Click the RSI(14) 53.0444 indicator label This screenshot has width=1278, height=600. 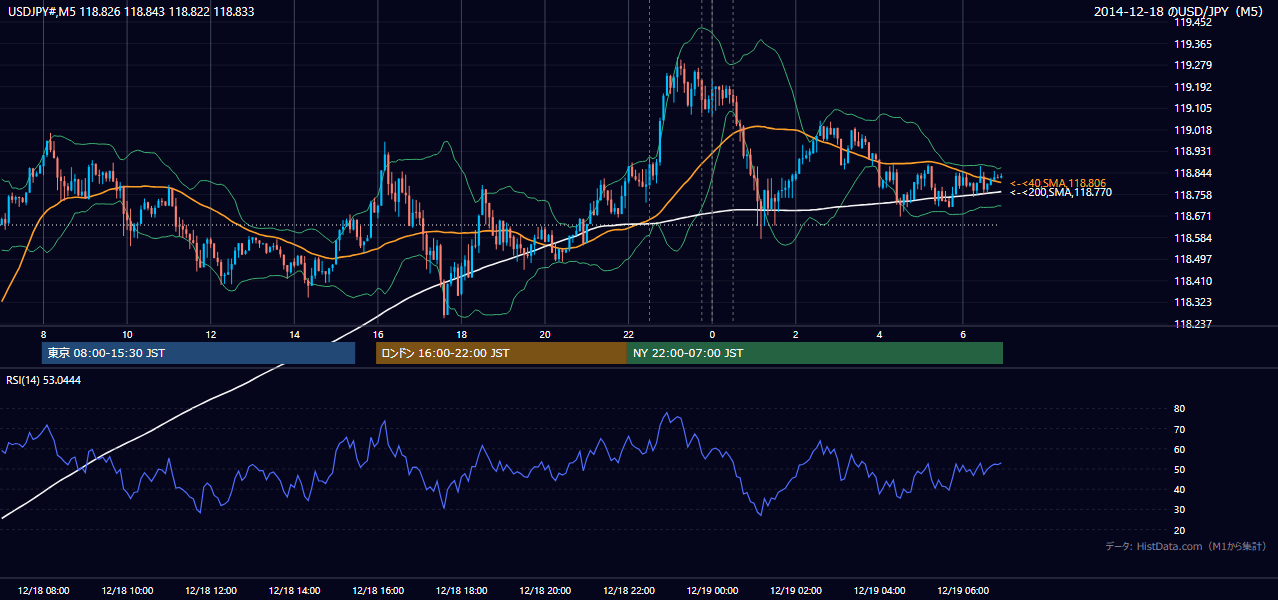point(44,379)
